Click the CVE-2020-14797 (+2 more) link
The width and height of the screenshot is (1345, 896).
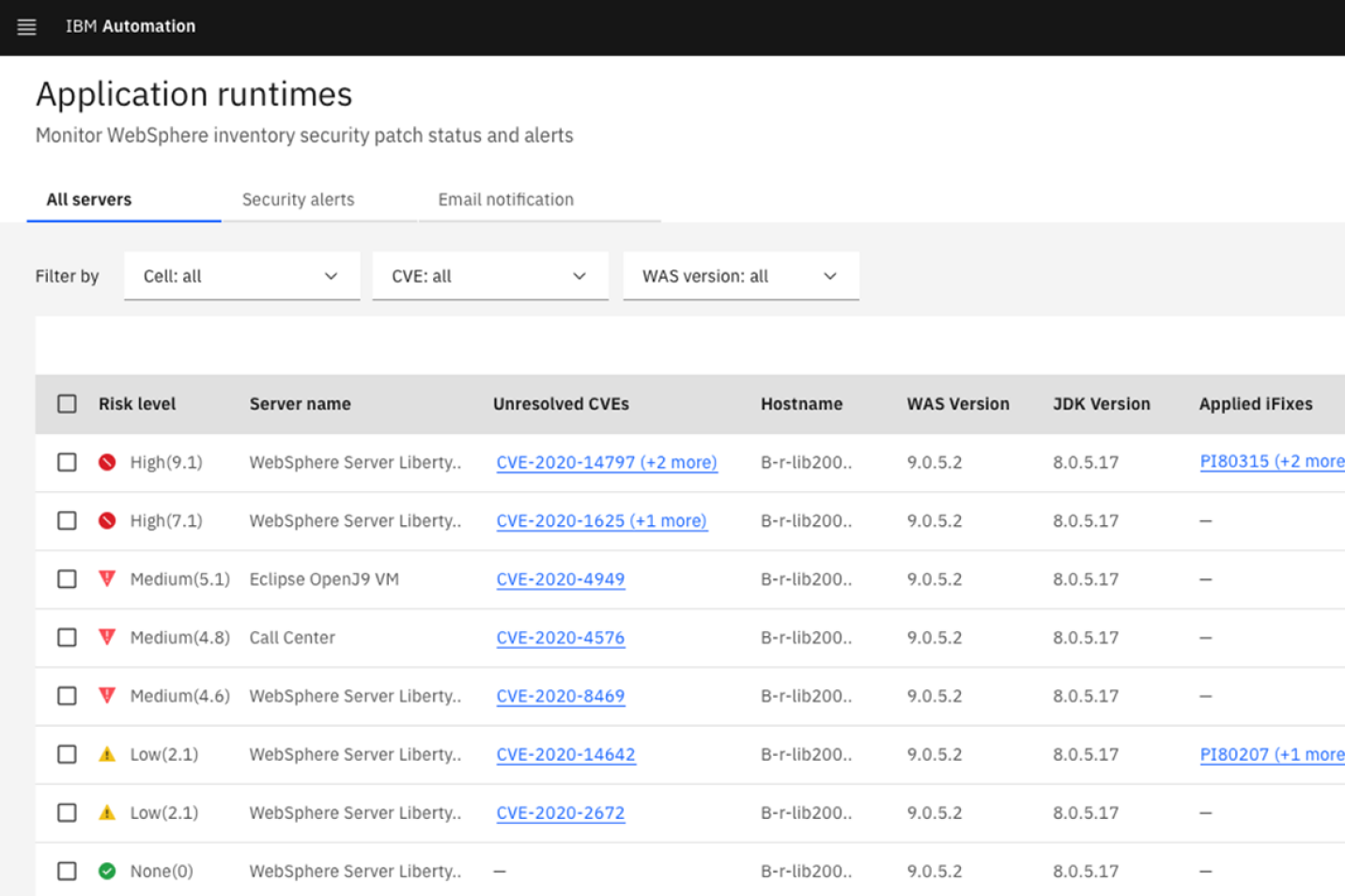606,462
